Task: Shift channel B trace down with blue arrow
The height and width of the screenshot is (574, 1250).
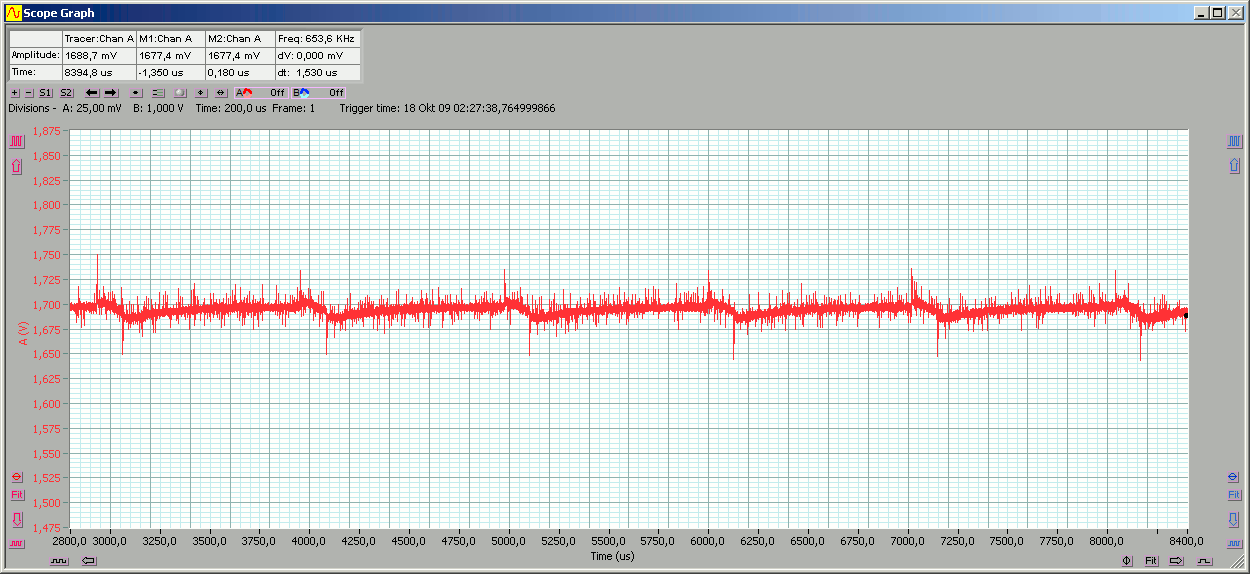Action: point(1233,519)
